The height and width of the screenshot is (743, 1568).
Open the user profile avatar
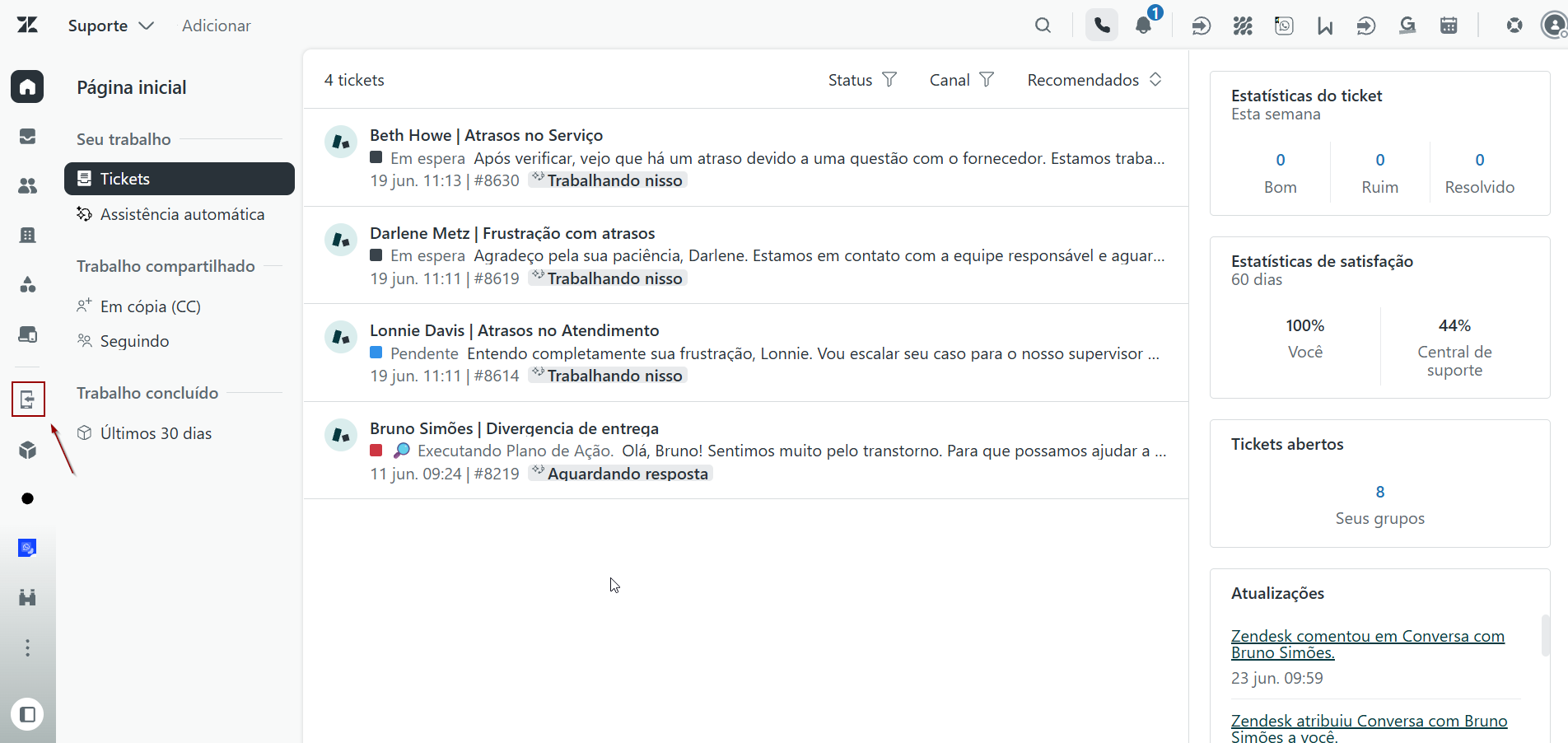pyautogui.click(x=1554, y=26)
